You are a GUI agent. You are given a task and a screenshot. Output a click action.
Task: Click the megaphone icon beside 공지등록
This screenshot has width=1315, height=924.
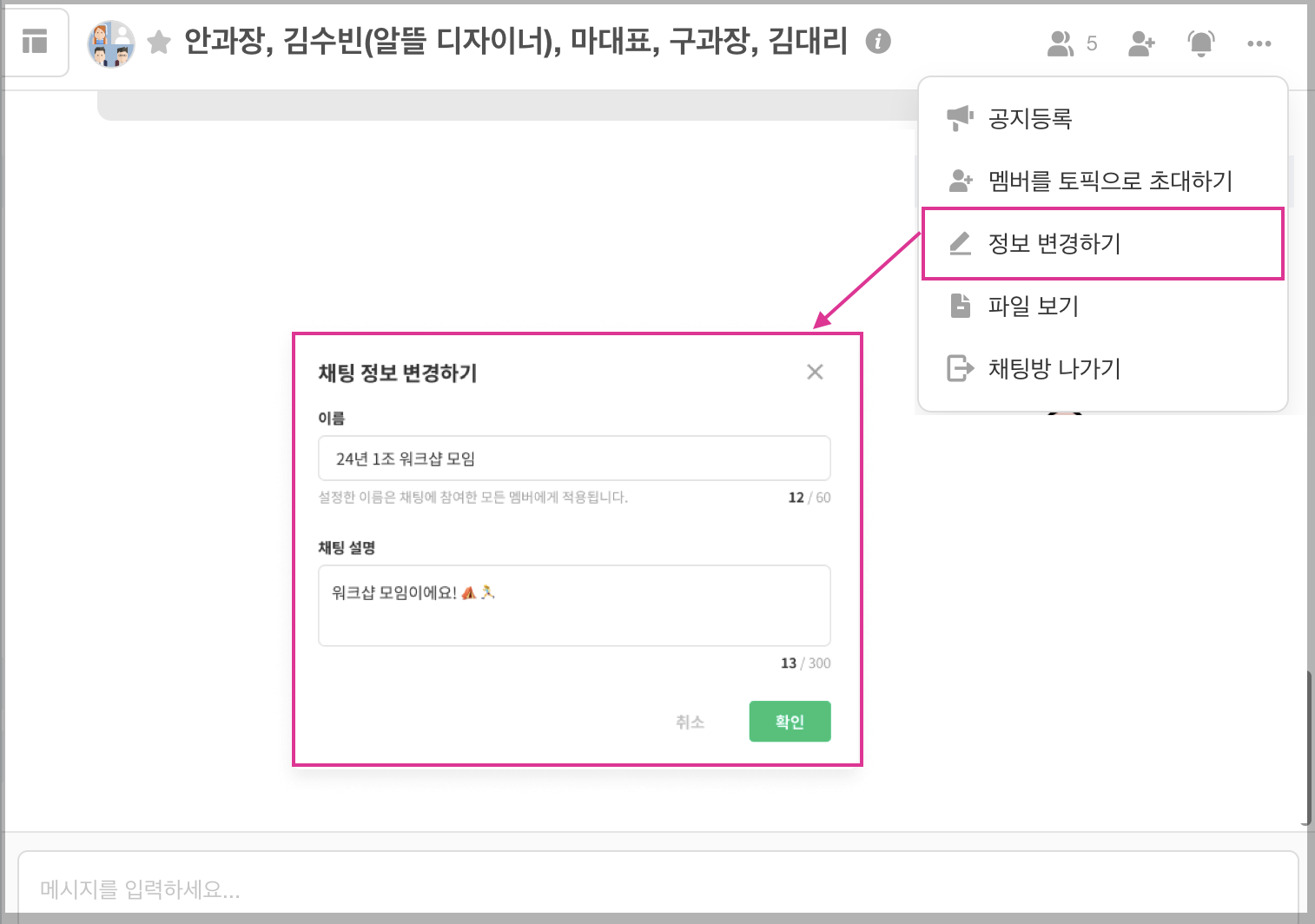click(960, 118)
